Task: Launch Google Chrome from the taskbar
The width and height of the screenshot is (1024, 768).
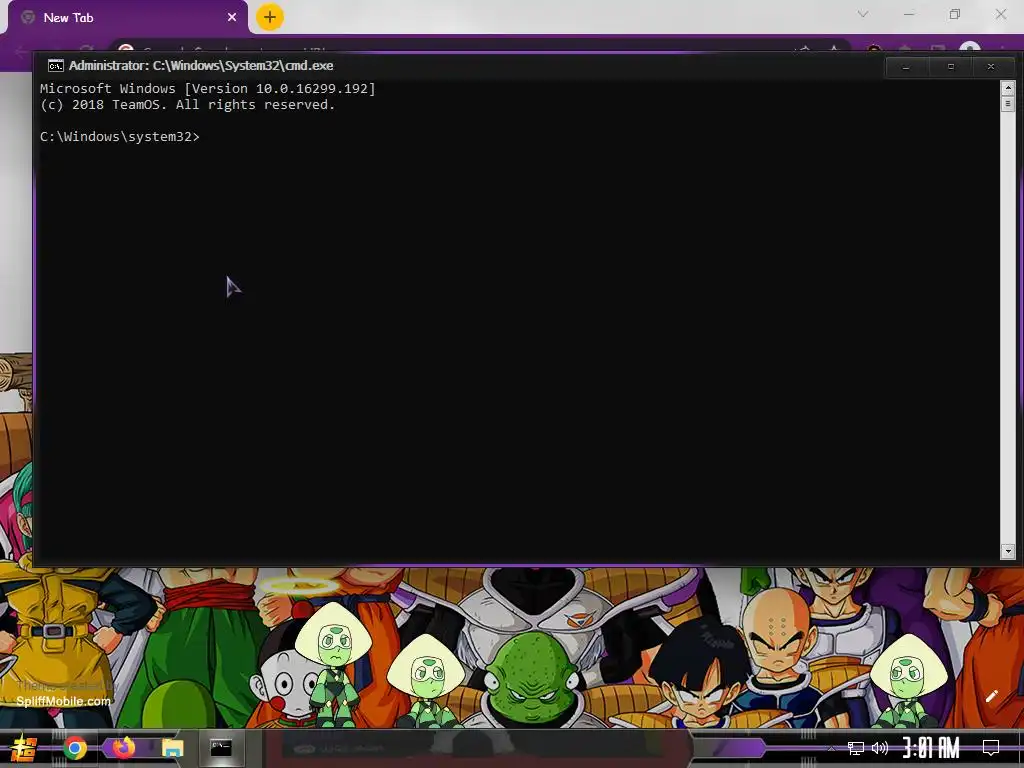Action: tap(75, 748)
